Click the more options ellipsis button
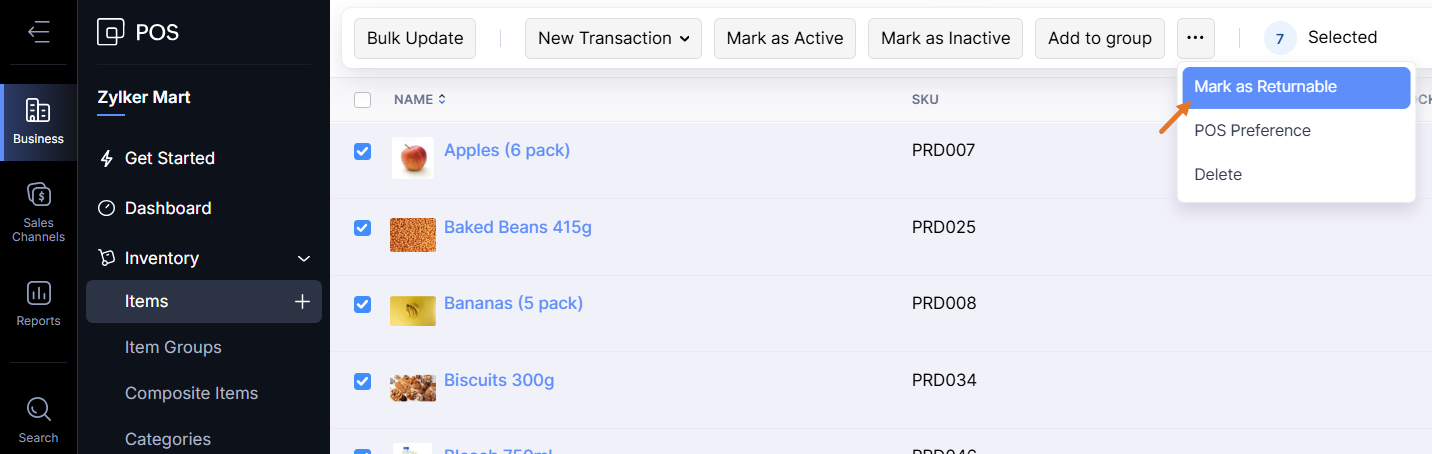The image size is (1432, 454). [x=1196, y=38]
